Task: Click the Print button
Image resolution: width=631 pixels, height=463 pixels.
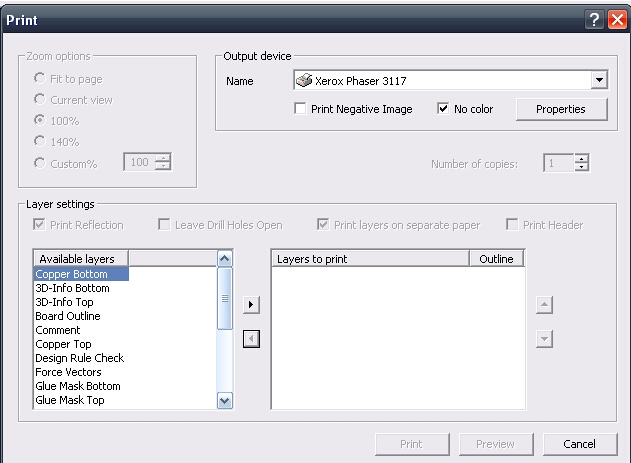Action: coord(412,444)
